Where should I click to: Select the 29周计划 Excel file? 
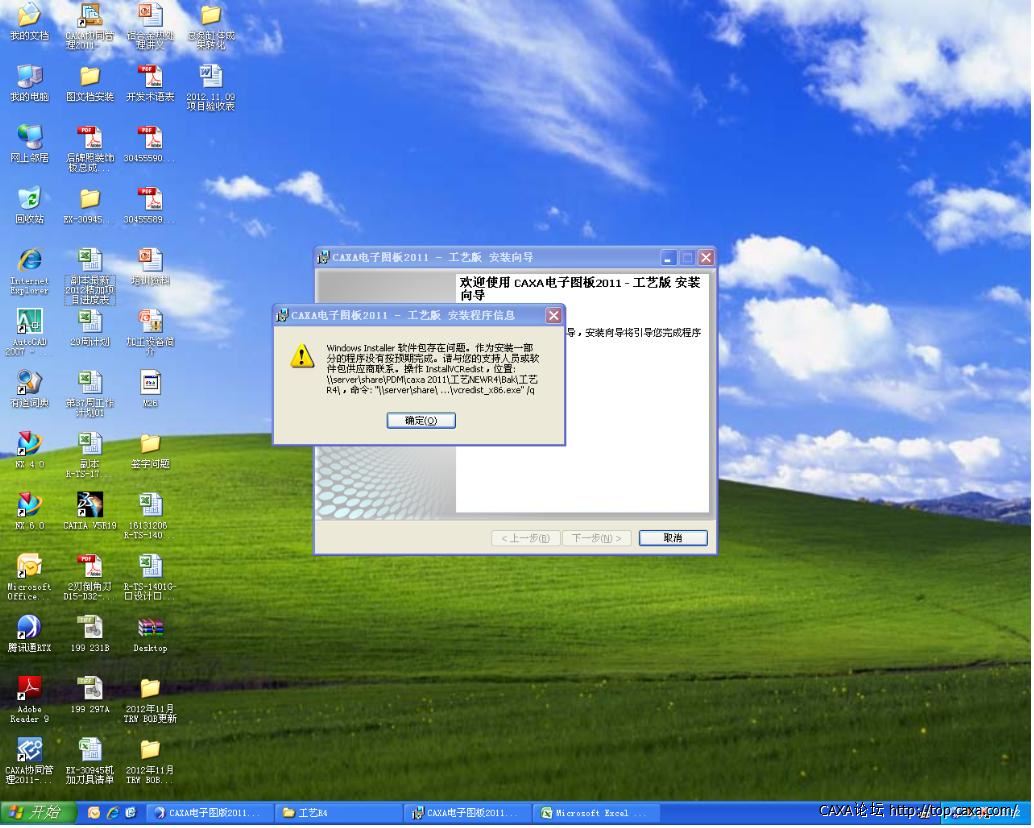tap(90, 328)
